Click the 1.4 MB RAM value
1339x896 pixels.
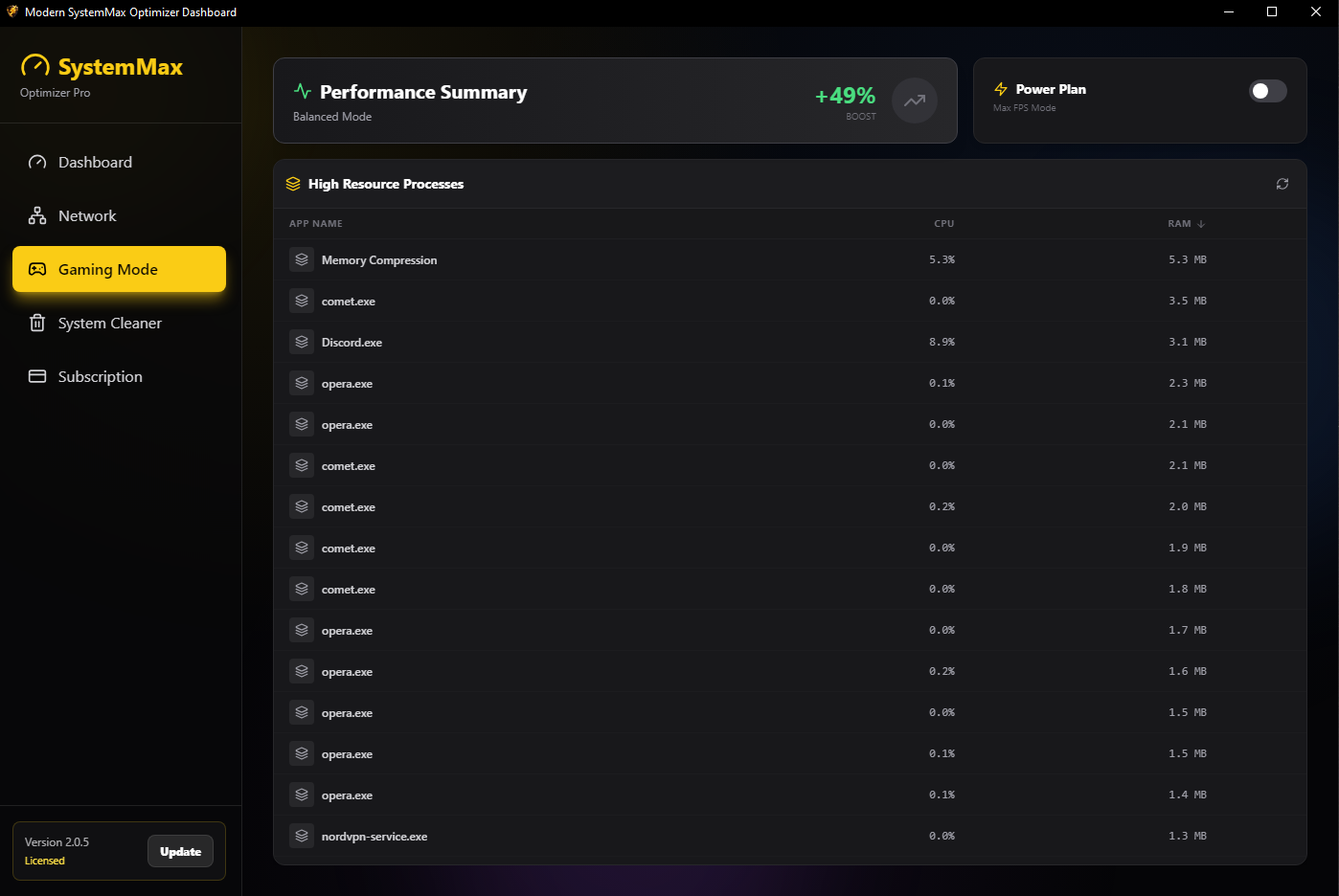[1188, 795]
